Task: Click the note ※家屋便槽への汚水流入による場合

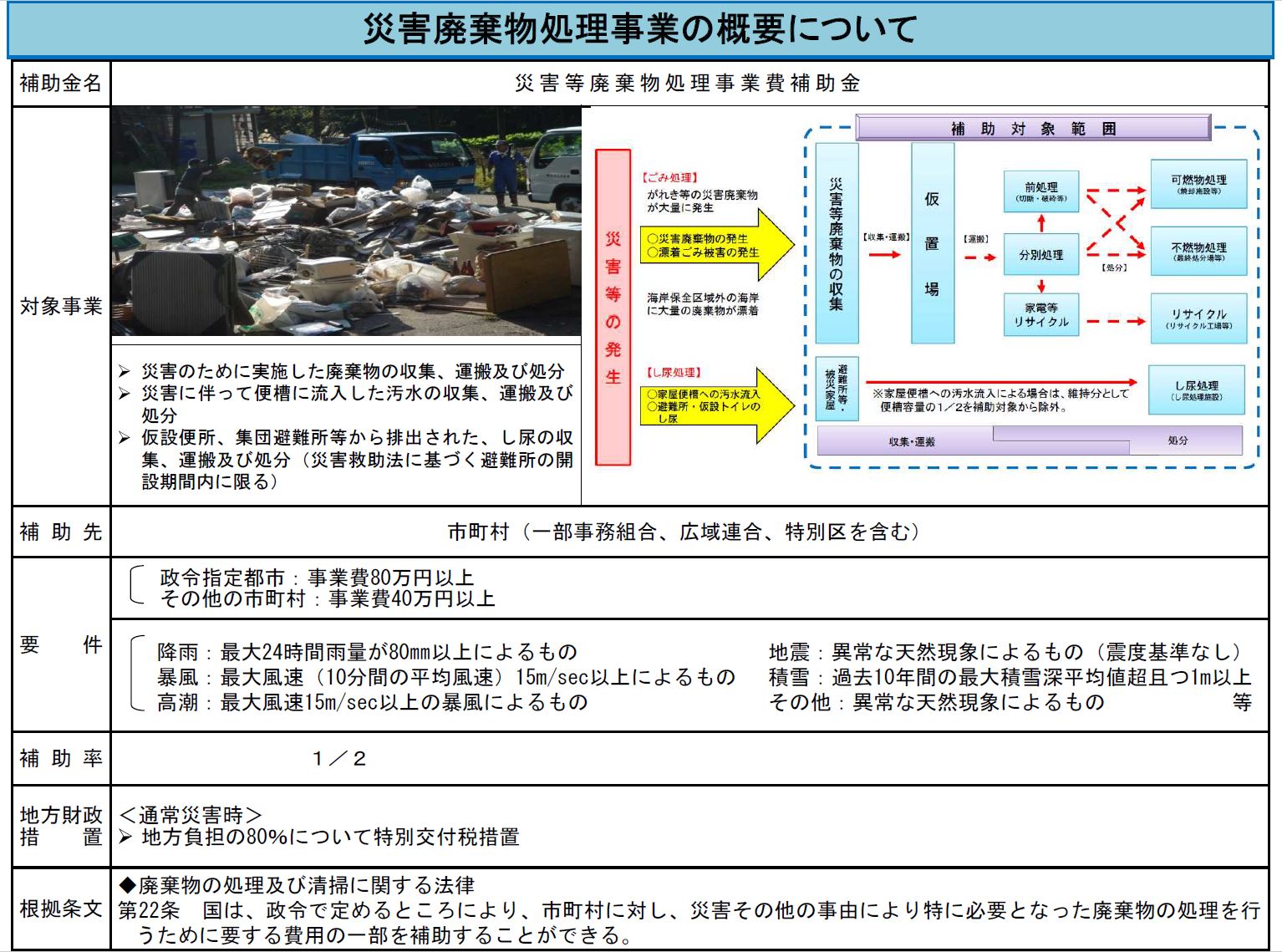Action: click(1000, 400)
